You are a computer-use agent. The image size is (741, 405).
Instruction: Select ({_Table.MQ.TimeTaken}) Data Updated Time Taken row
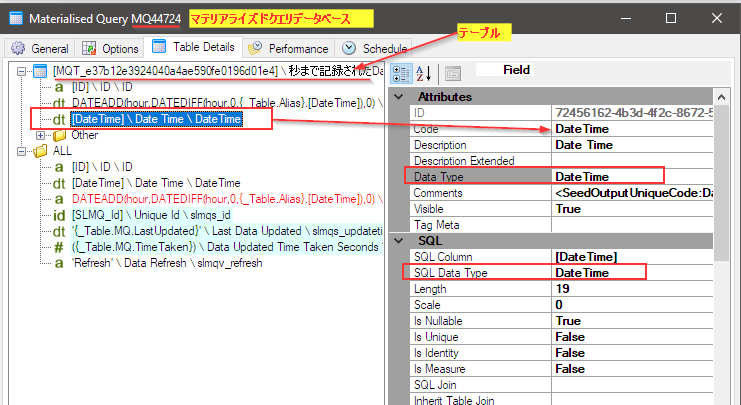[227, 247]
